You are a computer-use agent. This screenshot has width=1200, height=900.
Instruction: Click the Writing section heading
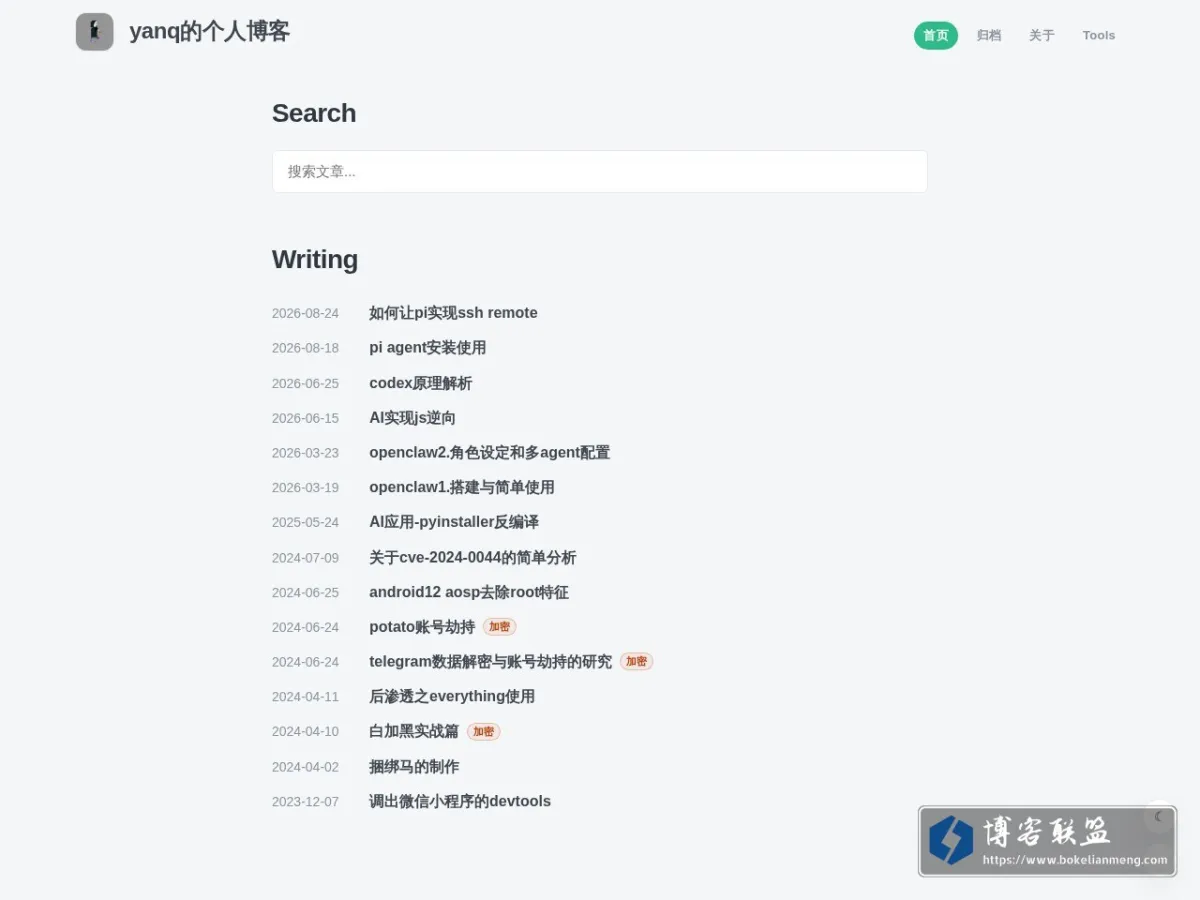point(315,259)
